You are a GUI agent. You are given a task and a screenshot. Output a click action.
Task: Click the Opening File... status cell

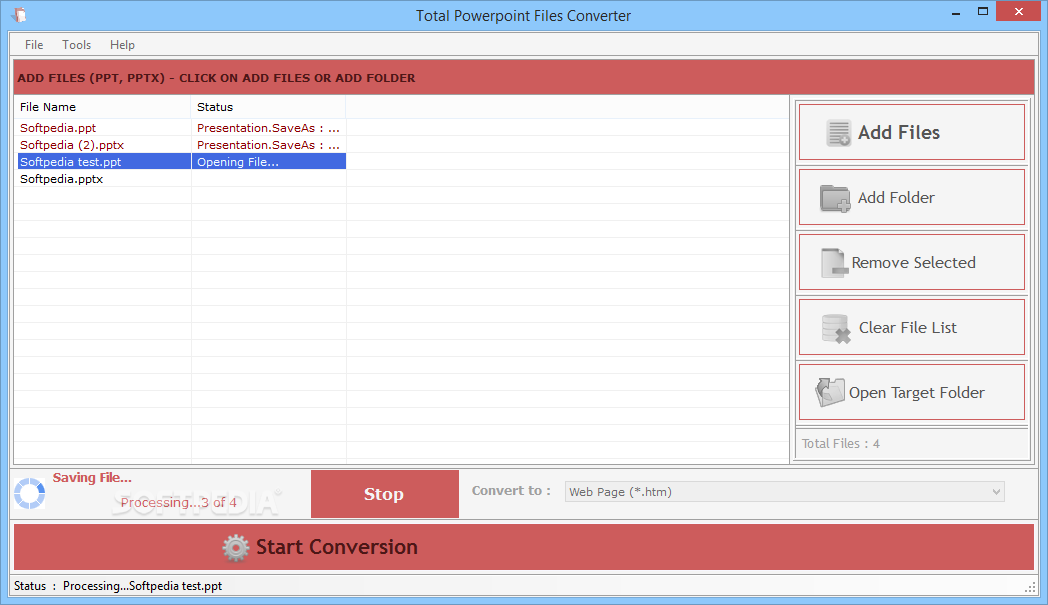268,162
